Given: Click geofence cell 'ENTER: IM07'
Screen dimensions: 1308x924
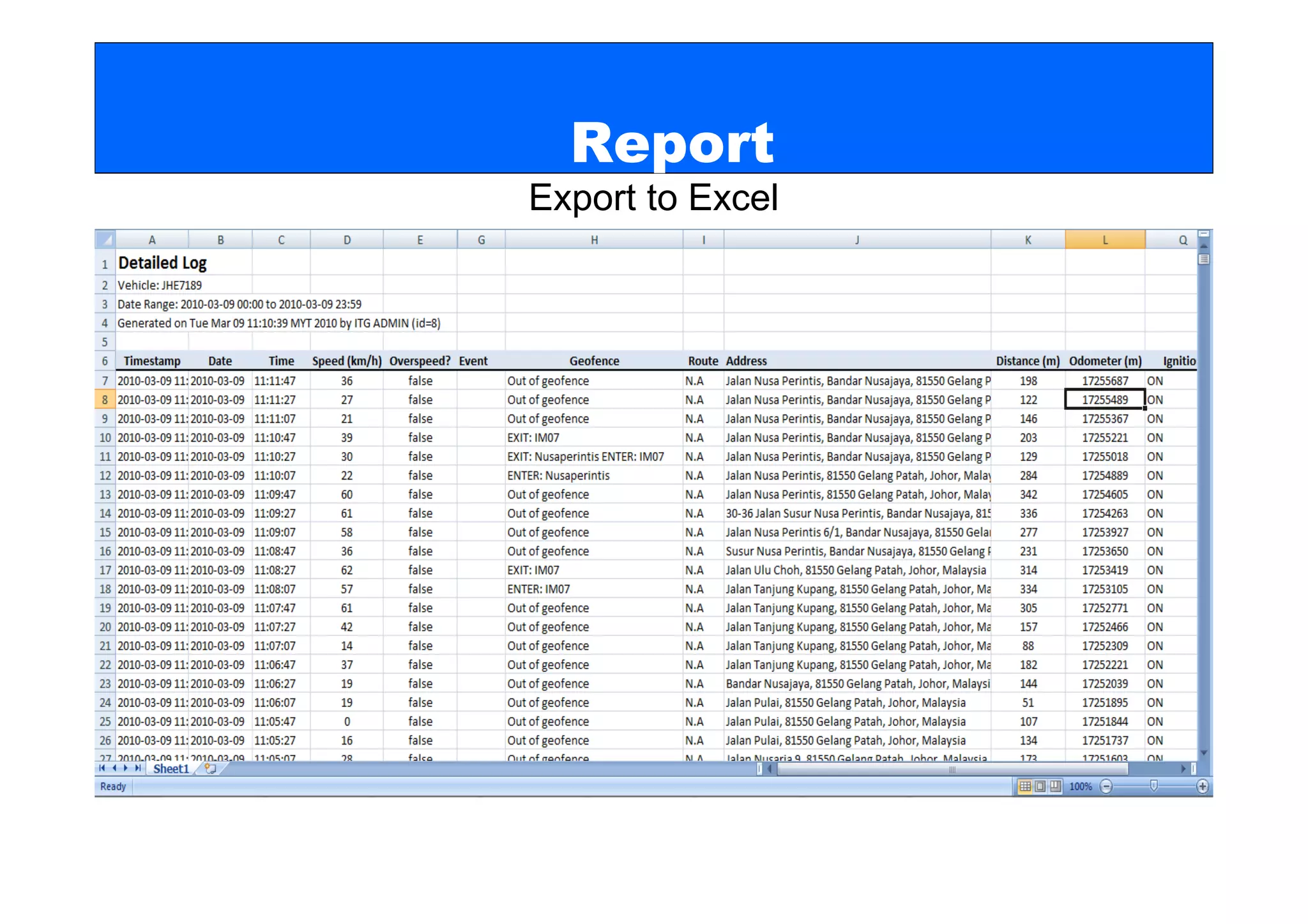Looking at the screenshot, I should click(594, 589).
